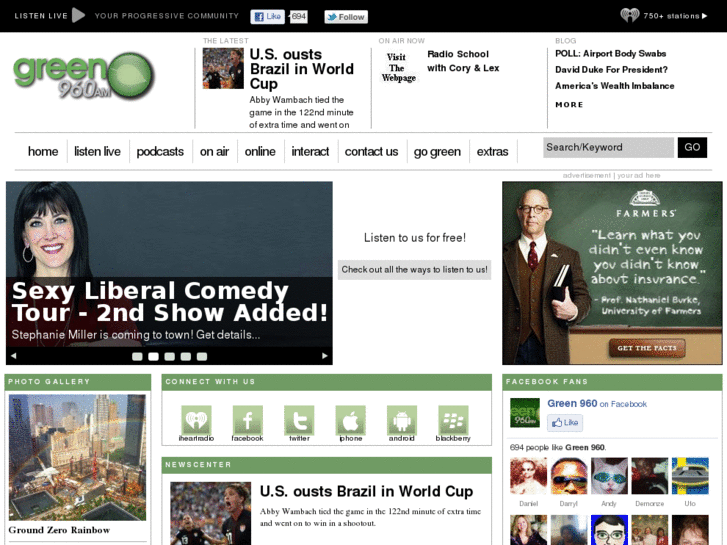Click the Farmers logo in the ad

click(x=645, y=204)
